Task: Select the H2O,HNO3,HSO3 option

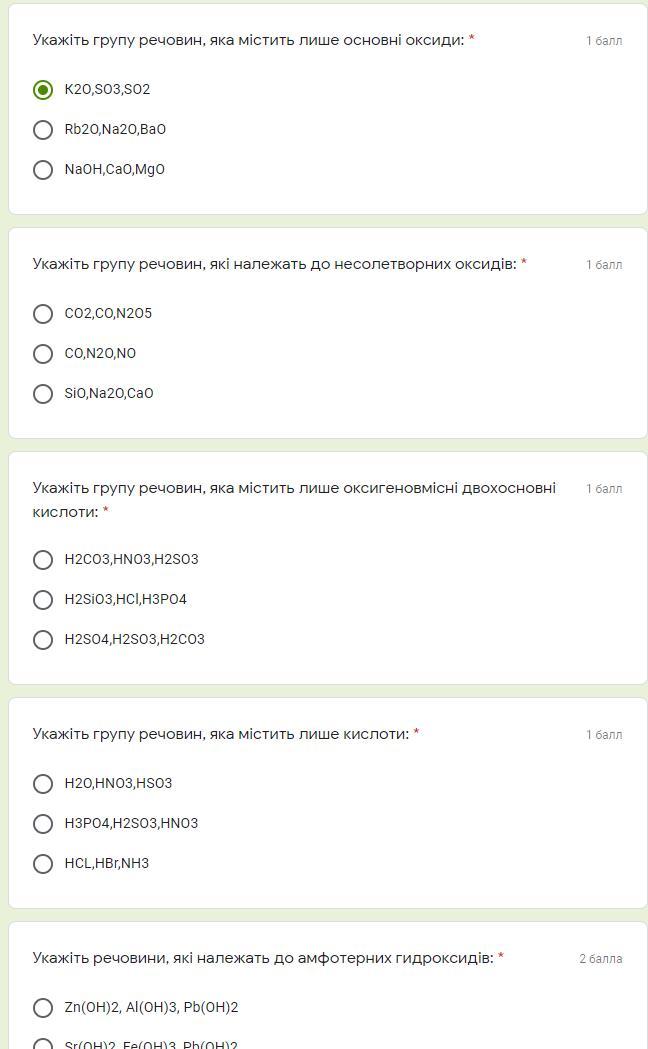Action: (43, 784)
